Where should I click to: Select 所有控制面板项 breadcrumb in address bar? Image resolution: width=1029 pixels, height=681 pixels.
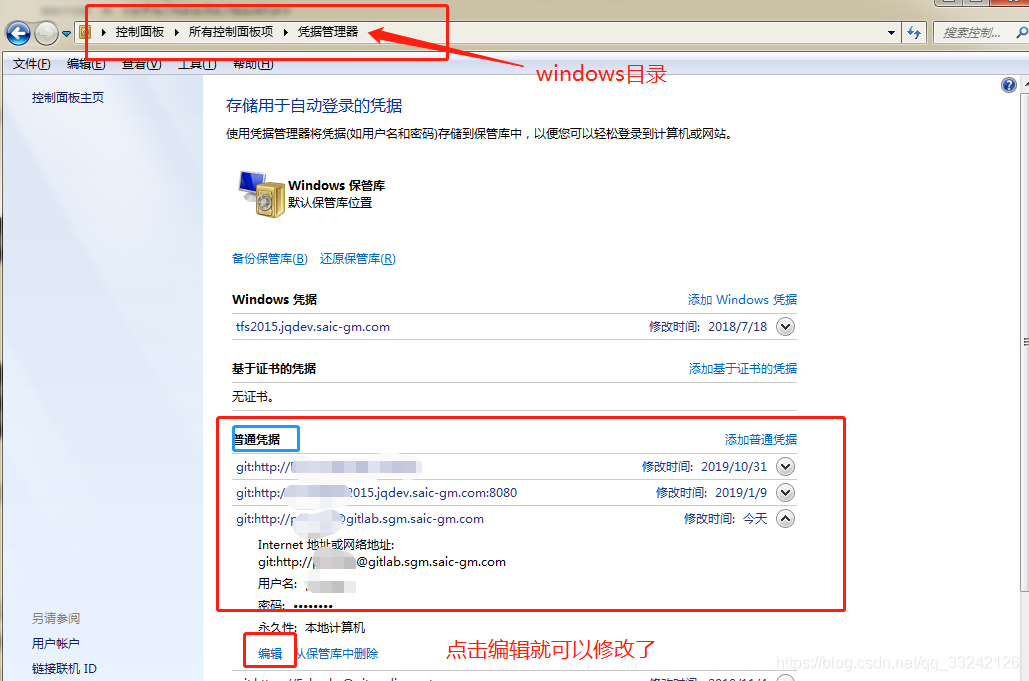click(x=230, y=31)
